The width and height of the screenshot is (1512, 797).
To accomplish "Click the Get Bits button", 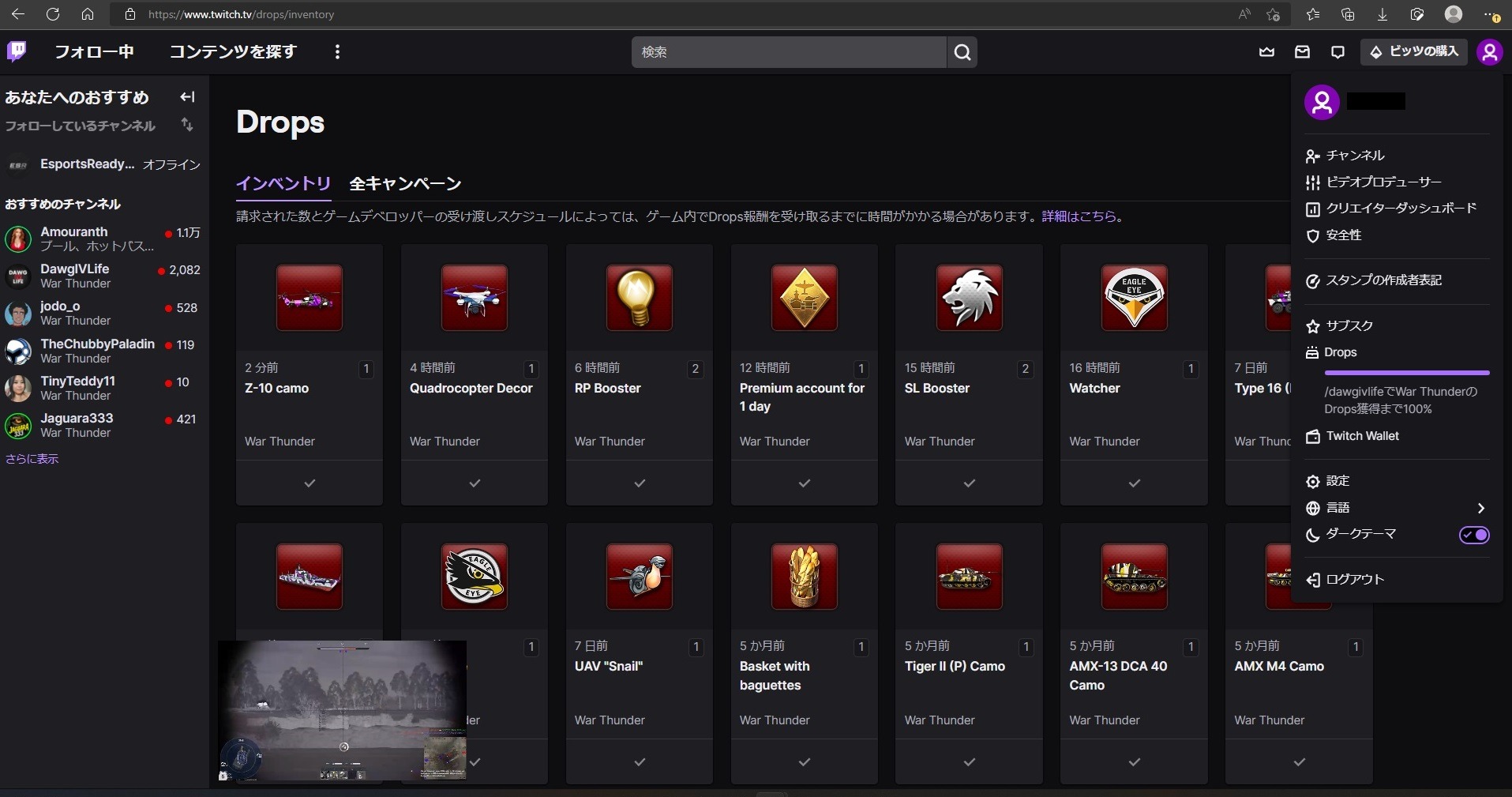I will (x=1413, y=52).
